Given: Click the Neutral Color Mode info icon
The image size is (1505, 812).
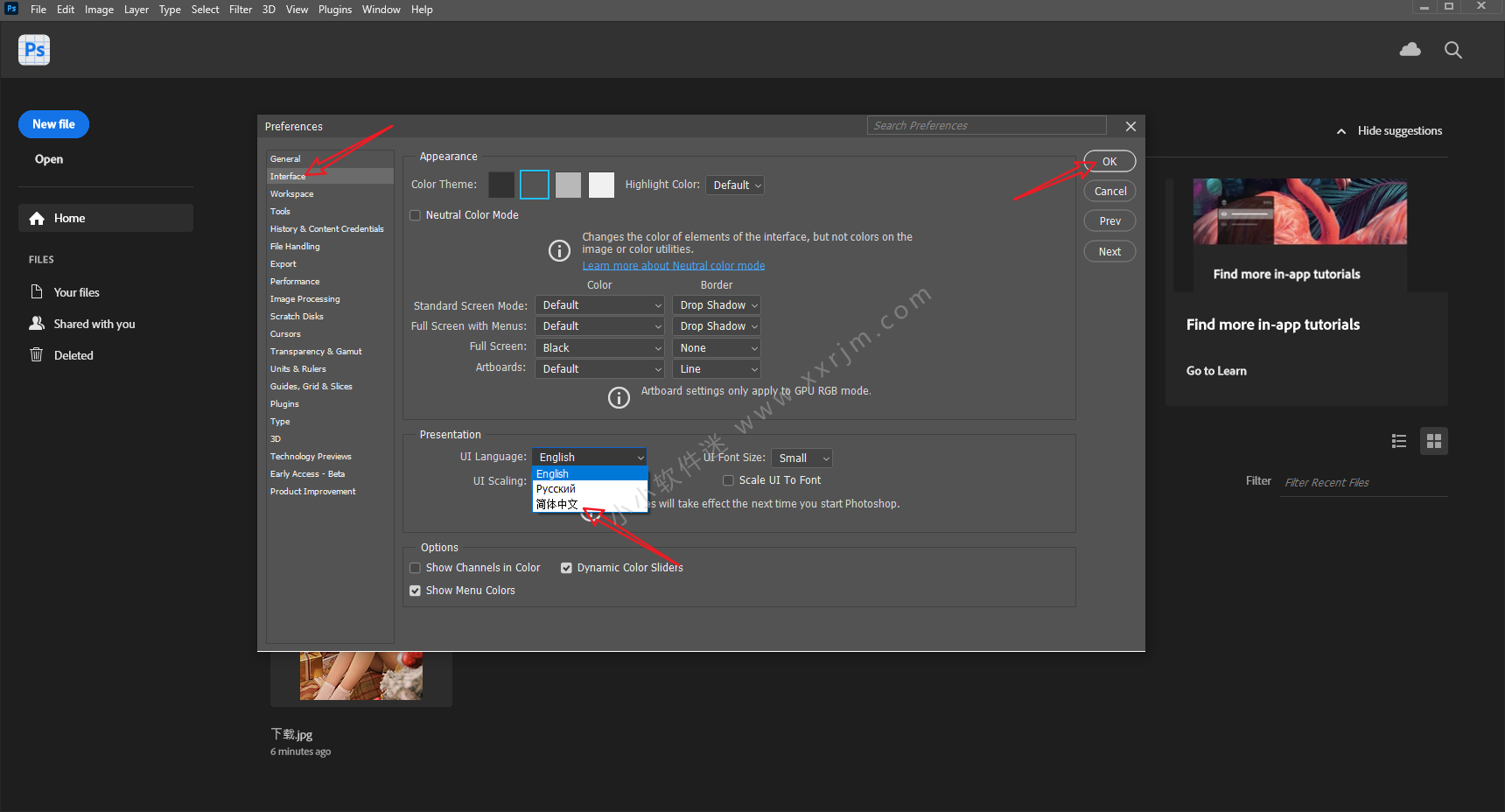Looking at the screenshot, I should point(559,251).
